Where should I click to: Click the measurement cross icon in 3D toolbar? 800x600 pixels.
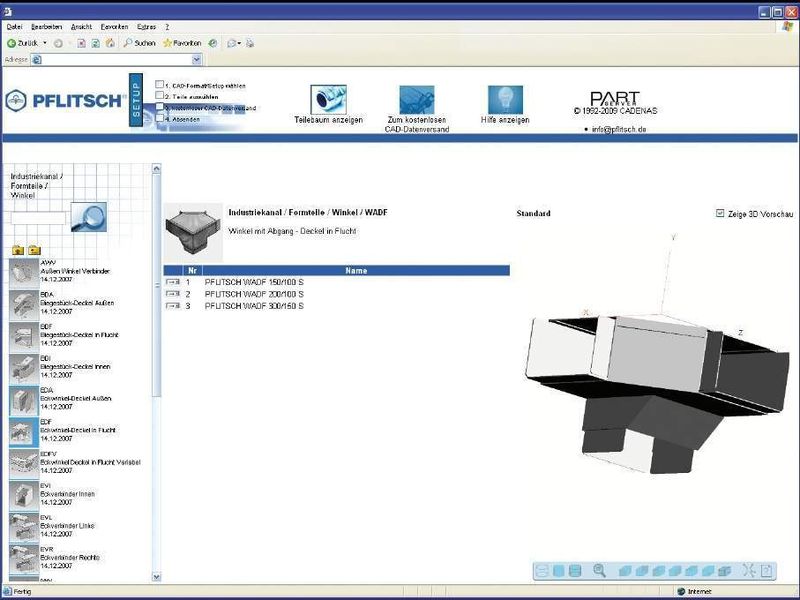tap(748, 567)
